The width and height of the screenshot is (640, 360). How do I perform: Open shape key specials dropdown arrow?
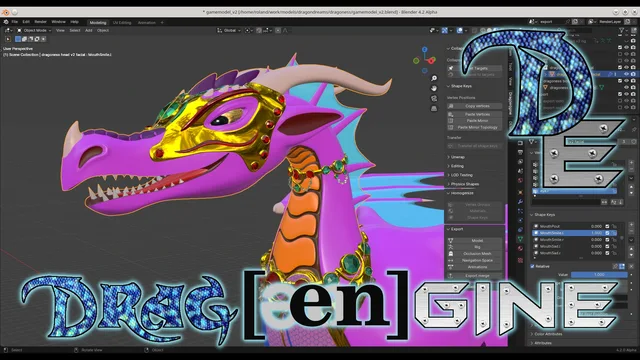click(x=631, y=240)
